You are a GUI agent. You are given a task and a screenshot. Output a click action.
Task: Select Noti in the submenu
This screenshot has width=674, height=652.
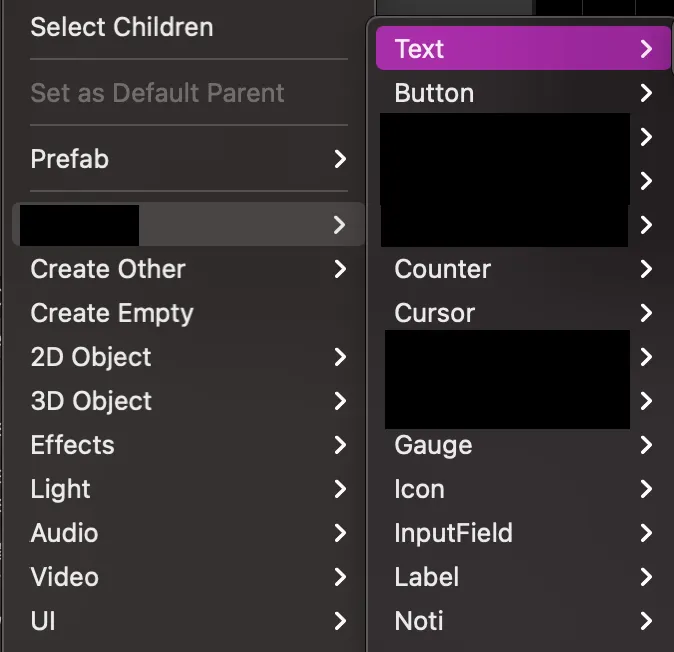point(419,621)
